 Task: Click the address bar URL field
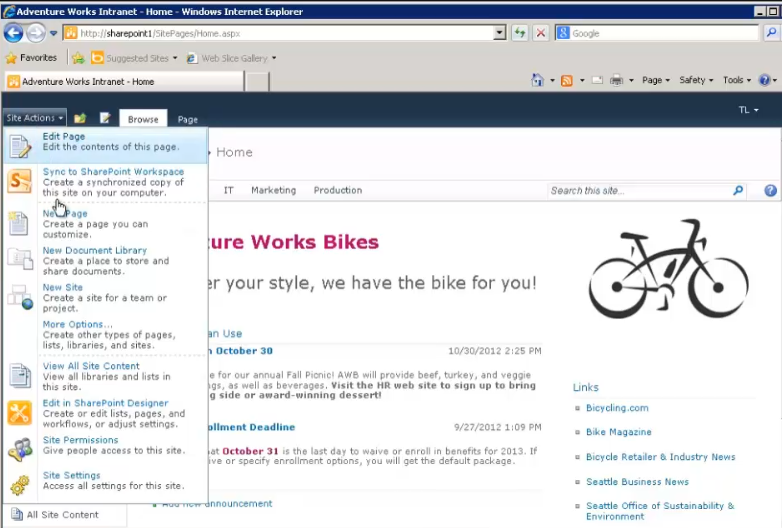pyautogui.click(x=279, y=33)
